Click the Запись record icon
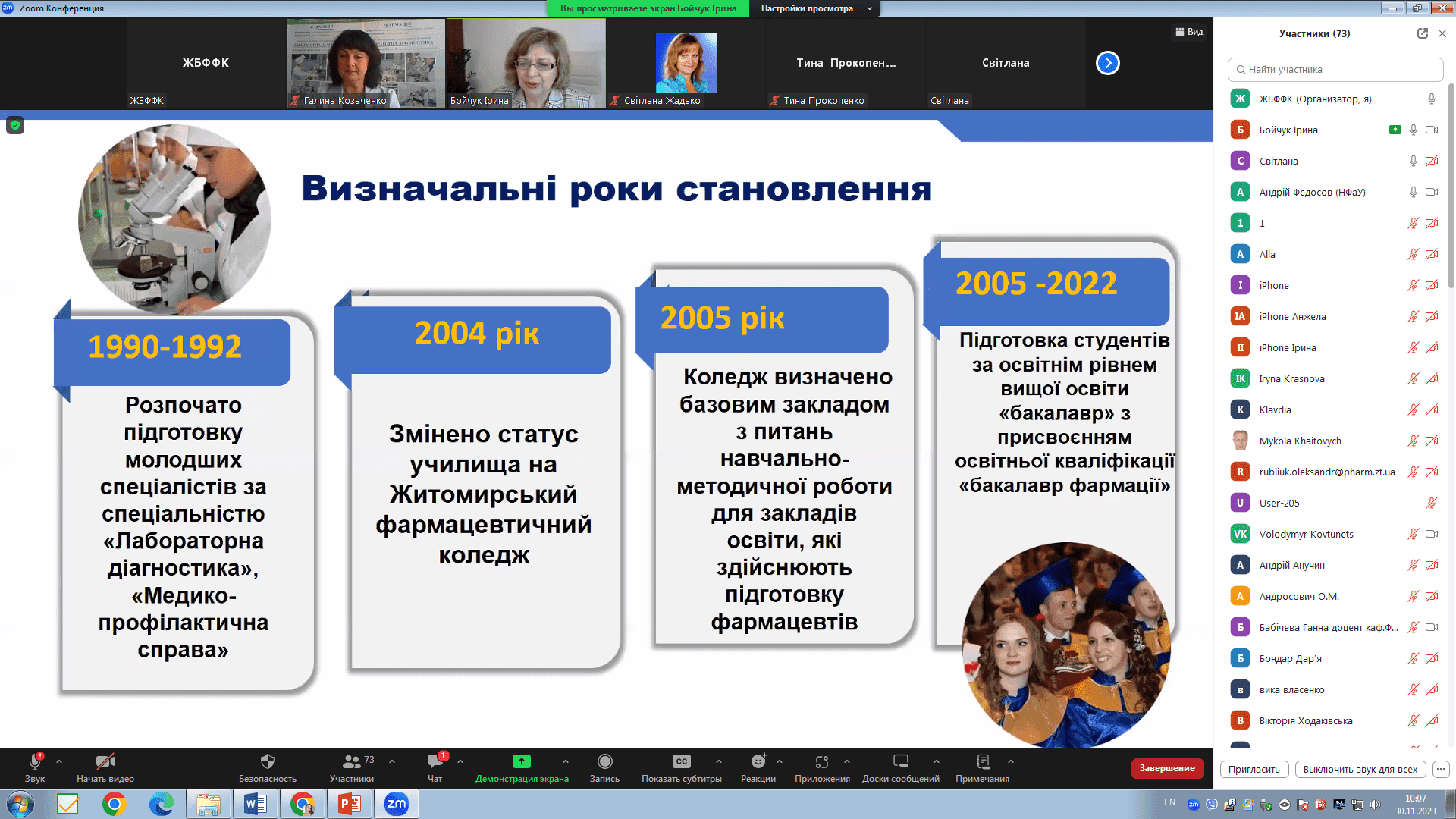Image resolution: width=1456 pixels, height=819 pixels. 604,761
